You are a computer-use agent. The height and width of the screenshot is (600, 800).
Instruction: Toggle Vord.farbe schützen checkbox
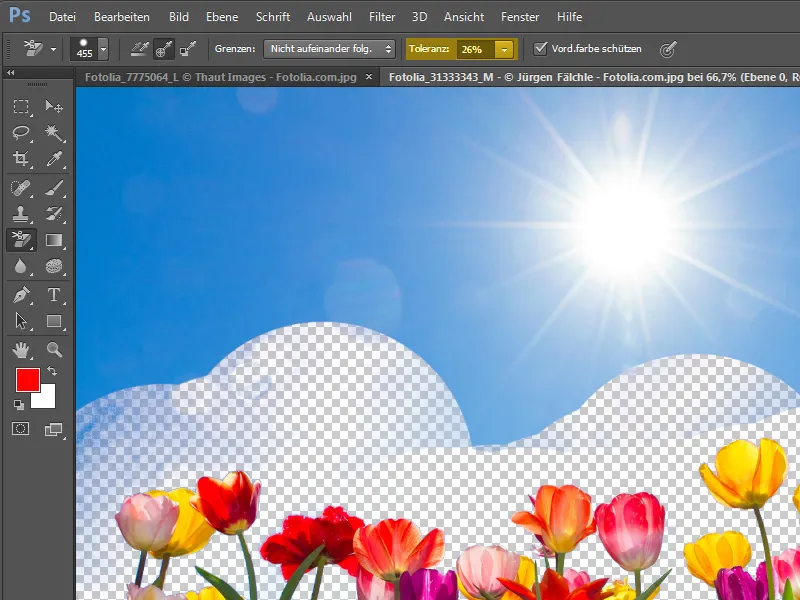[540, 49]
